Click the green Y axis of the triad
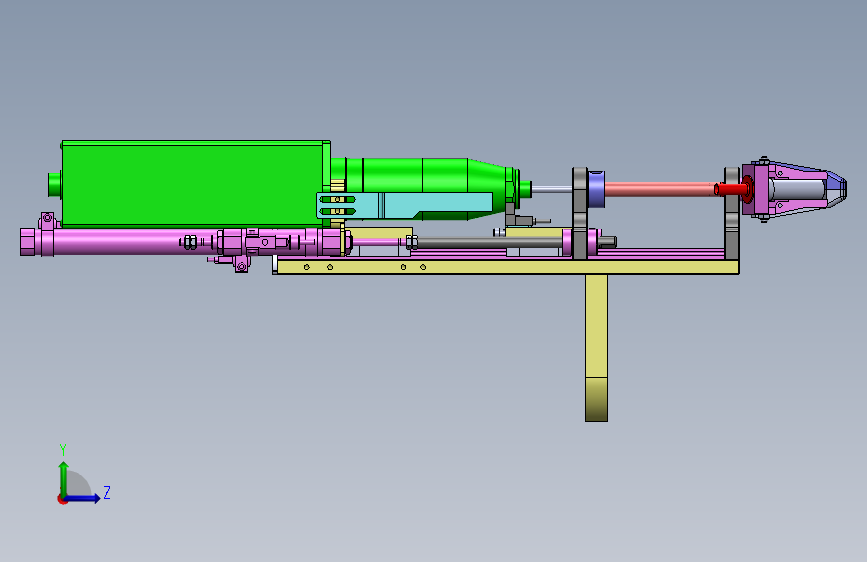Screen dimensions: 867x562 64,479
